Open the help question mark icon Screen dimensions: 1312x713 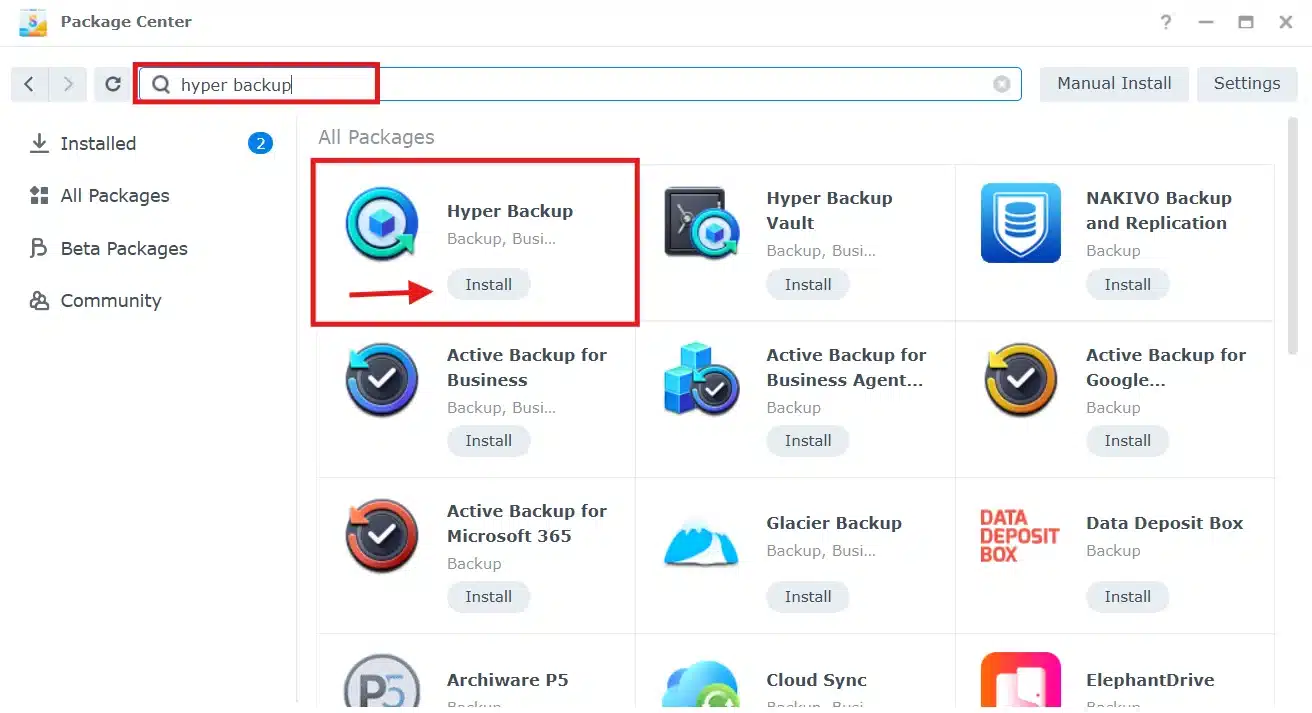coord(1166,22)
